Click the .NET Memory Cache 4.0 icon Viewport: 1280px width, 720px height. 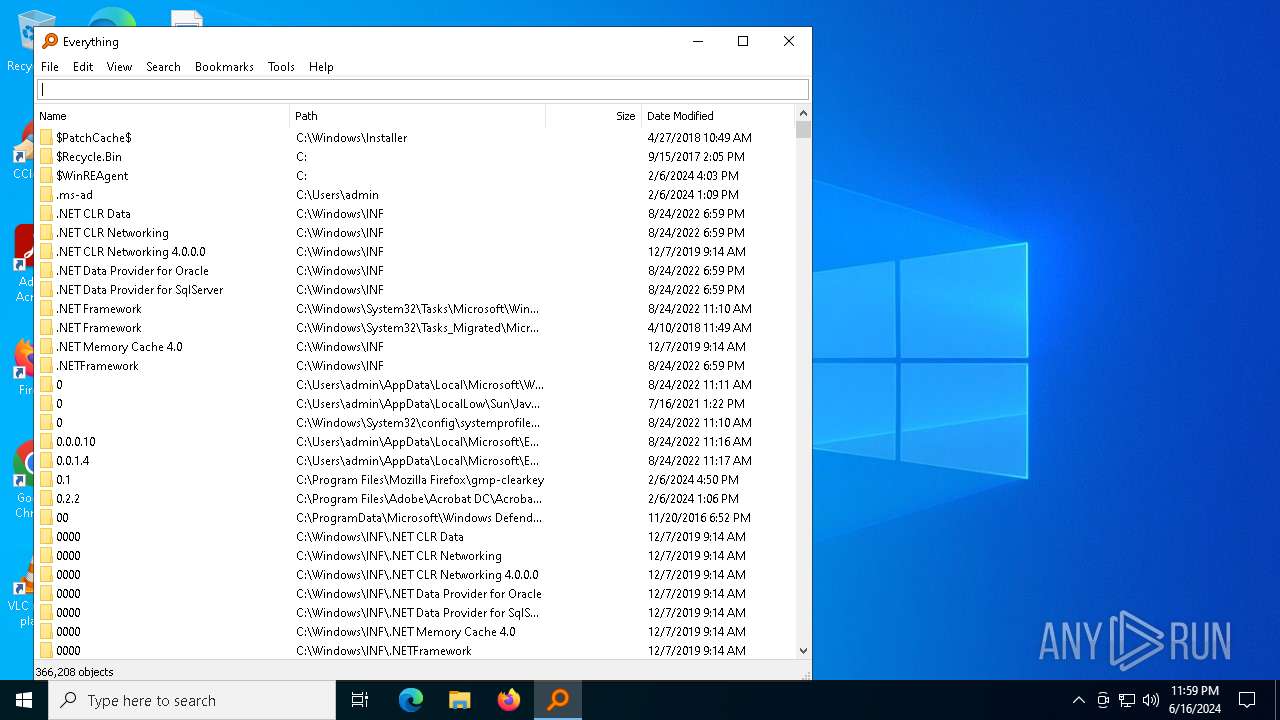[46, 346]
